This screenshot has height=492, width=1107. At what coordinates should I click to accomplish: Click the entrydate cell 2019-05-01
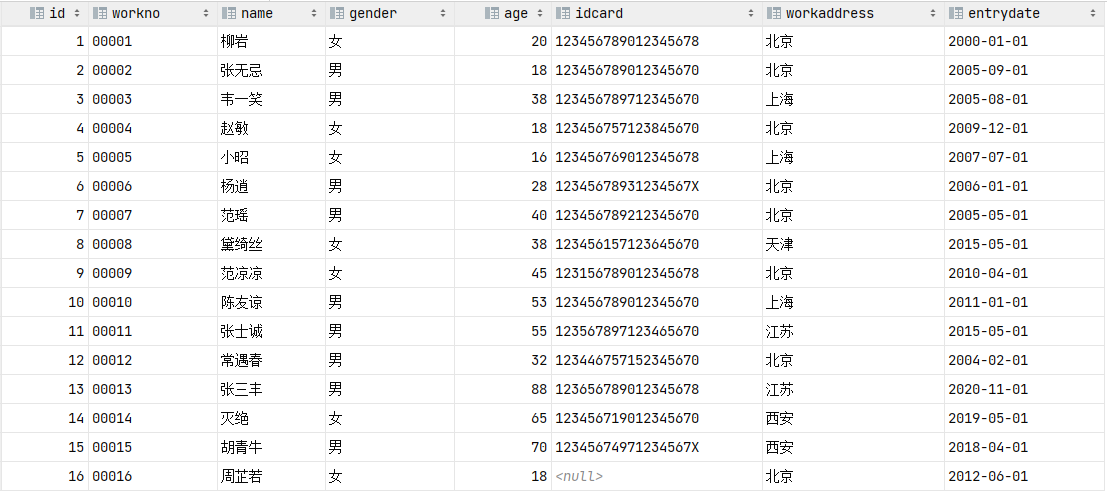[x=988, y=418]
